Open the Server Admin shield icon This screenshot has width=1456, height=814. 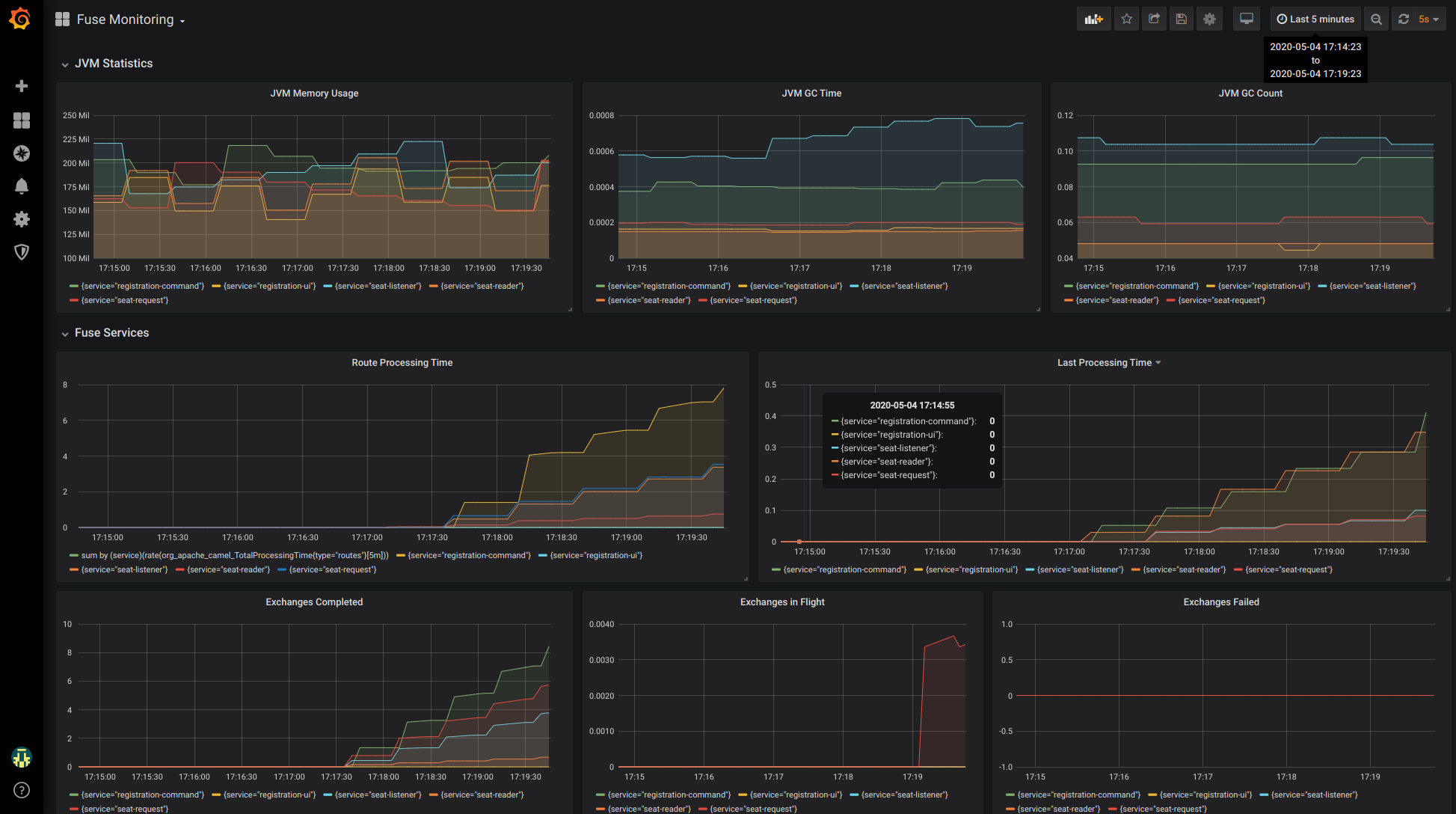pos(22,252)
